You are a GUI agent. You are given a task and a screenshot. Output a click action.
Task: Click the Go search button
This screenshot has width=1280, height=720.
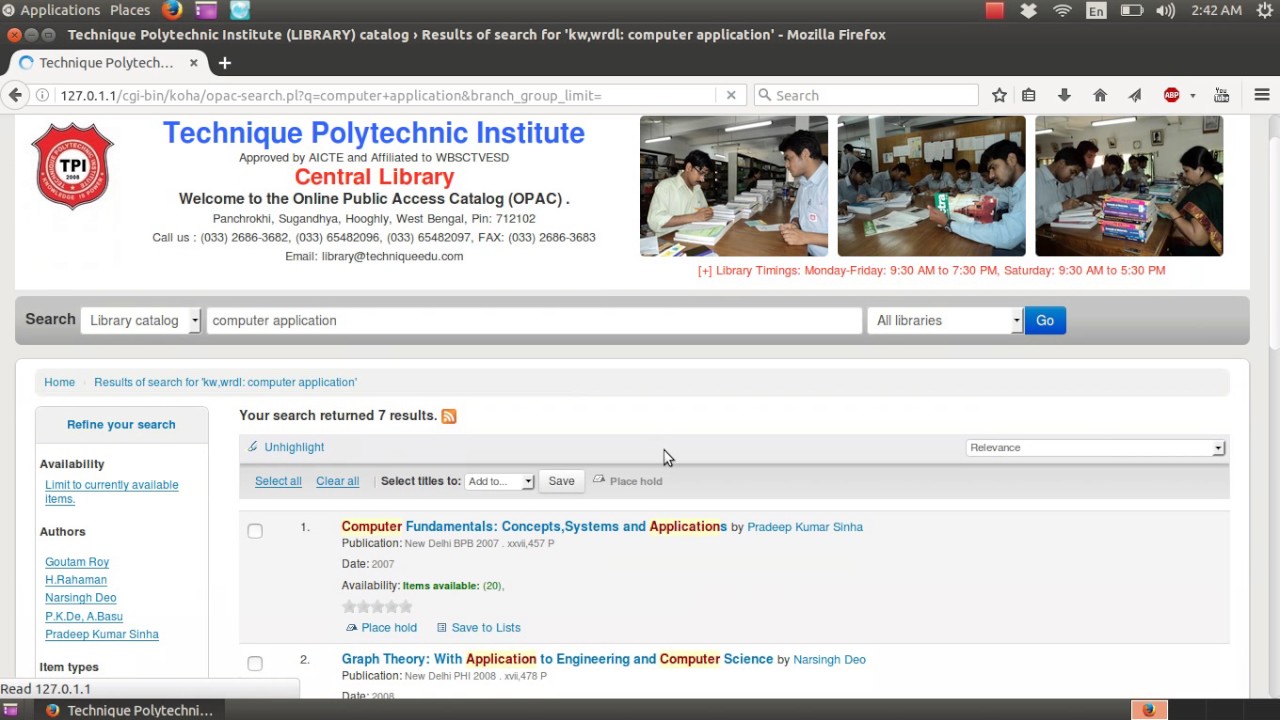(x=1045, y=320)
